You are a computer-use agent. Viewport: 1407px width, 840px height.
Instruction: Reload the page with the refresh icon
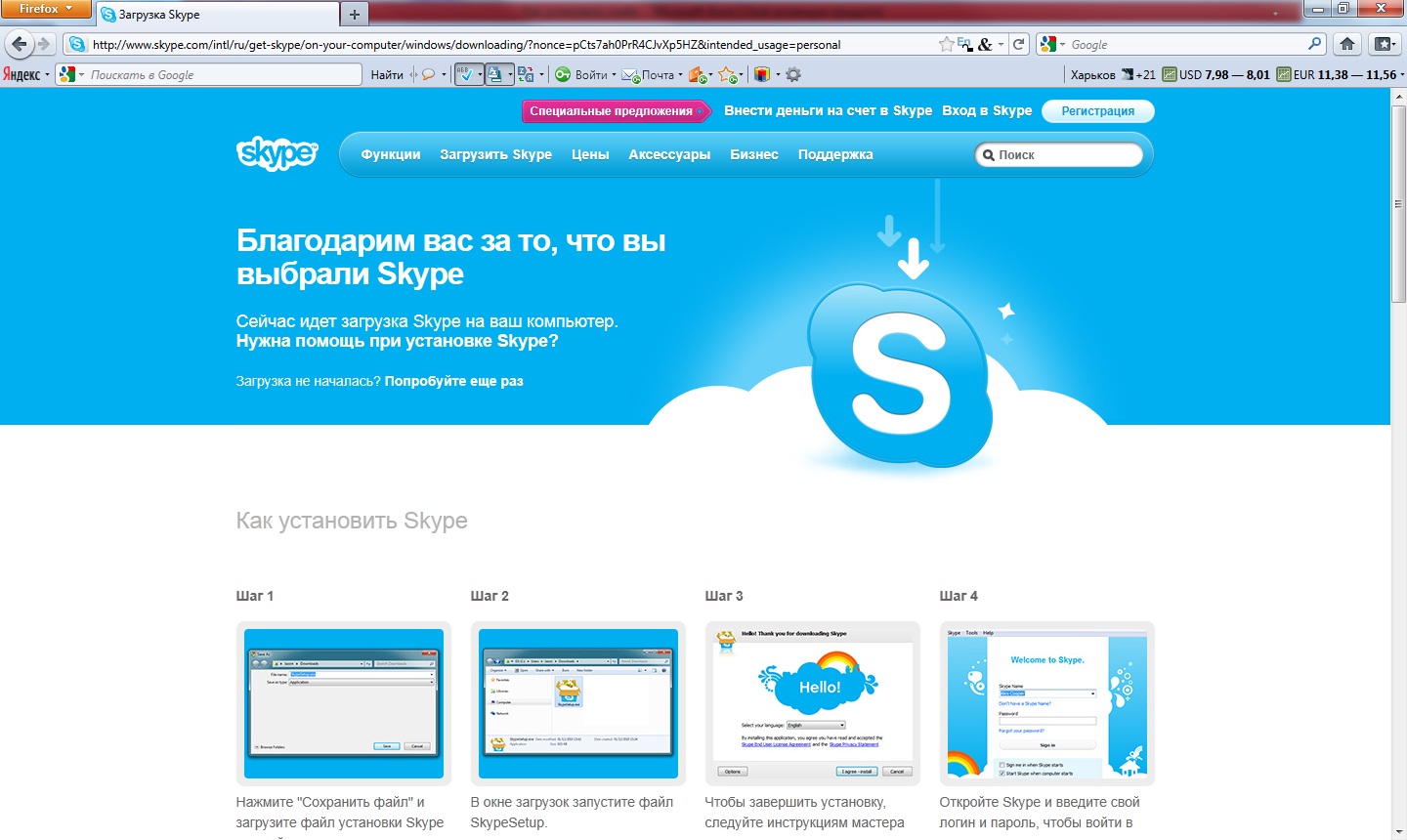(1019, 44)
